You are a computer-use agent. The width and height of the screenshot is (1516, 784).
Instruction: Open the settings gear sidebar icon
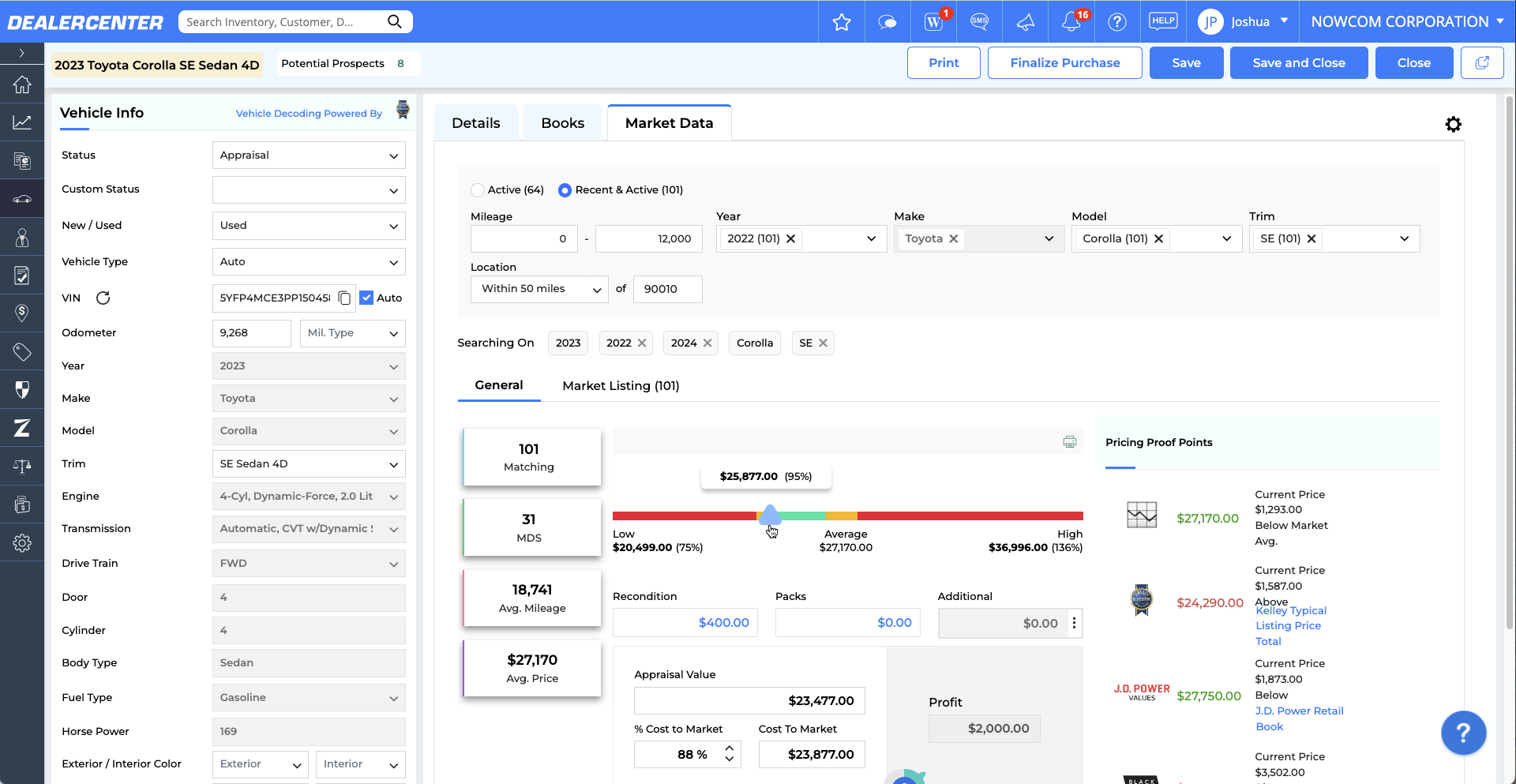(22, 543)
